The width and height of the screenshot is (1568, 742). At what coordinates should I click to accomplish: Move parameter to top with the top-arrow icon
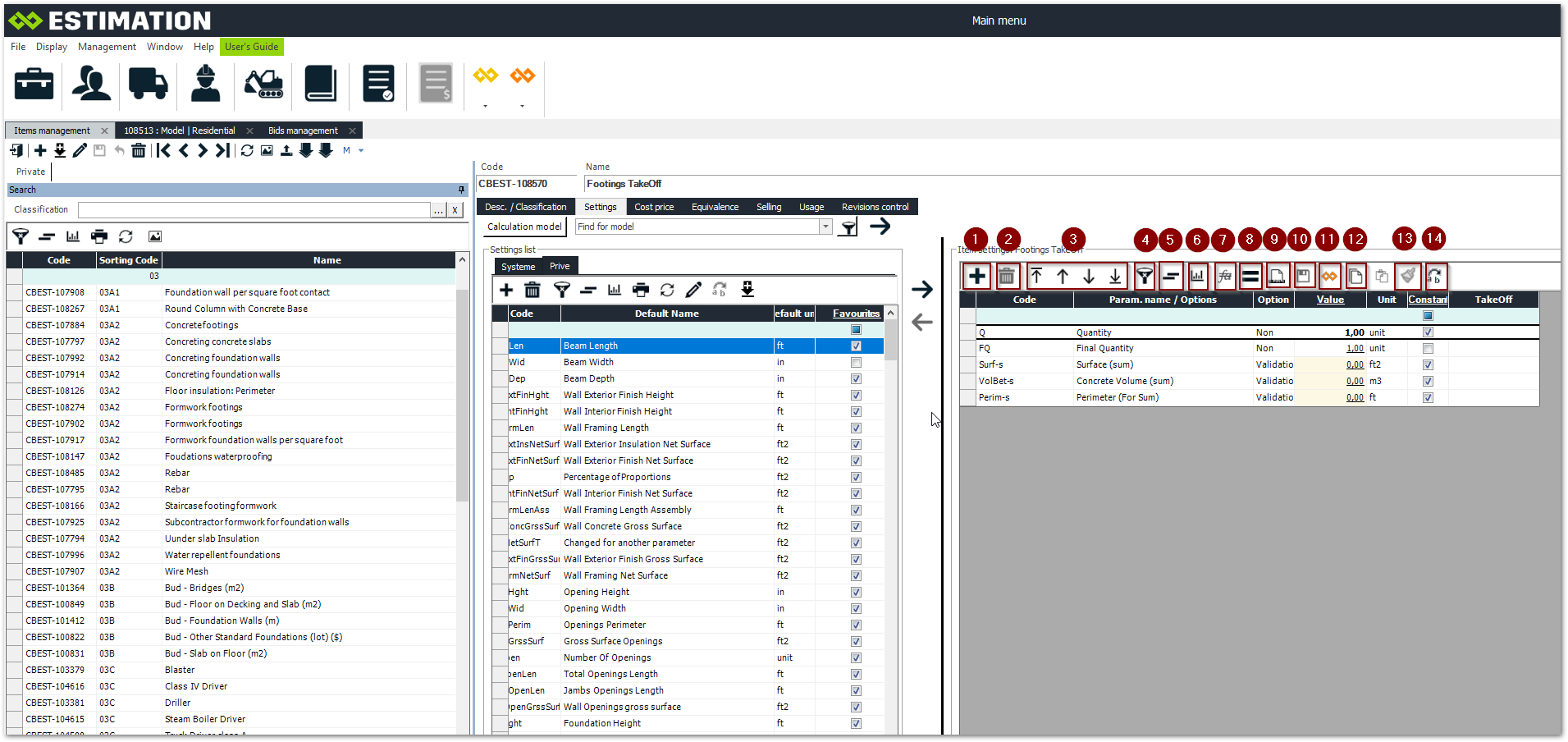pyautogui.click(x=1036, y=277)
